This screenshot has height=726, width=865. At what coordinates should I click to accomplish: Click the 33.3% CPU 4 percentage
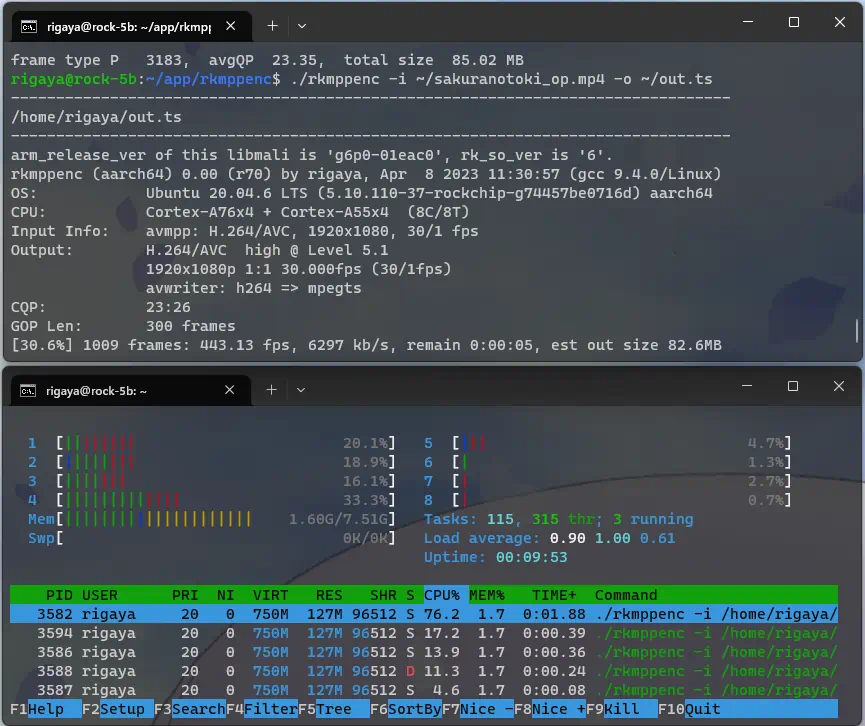pyautogui.click(x=365, y=500)
